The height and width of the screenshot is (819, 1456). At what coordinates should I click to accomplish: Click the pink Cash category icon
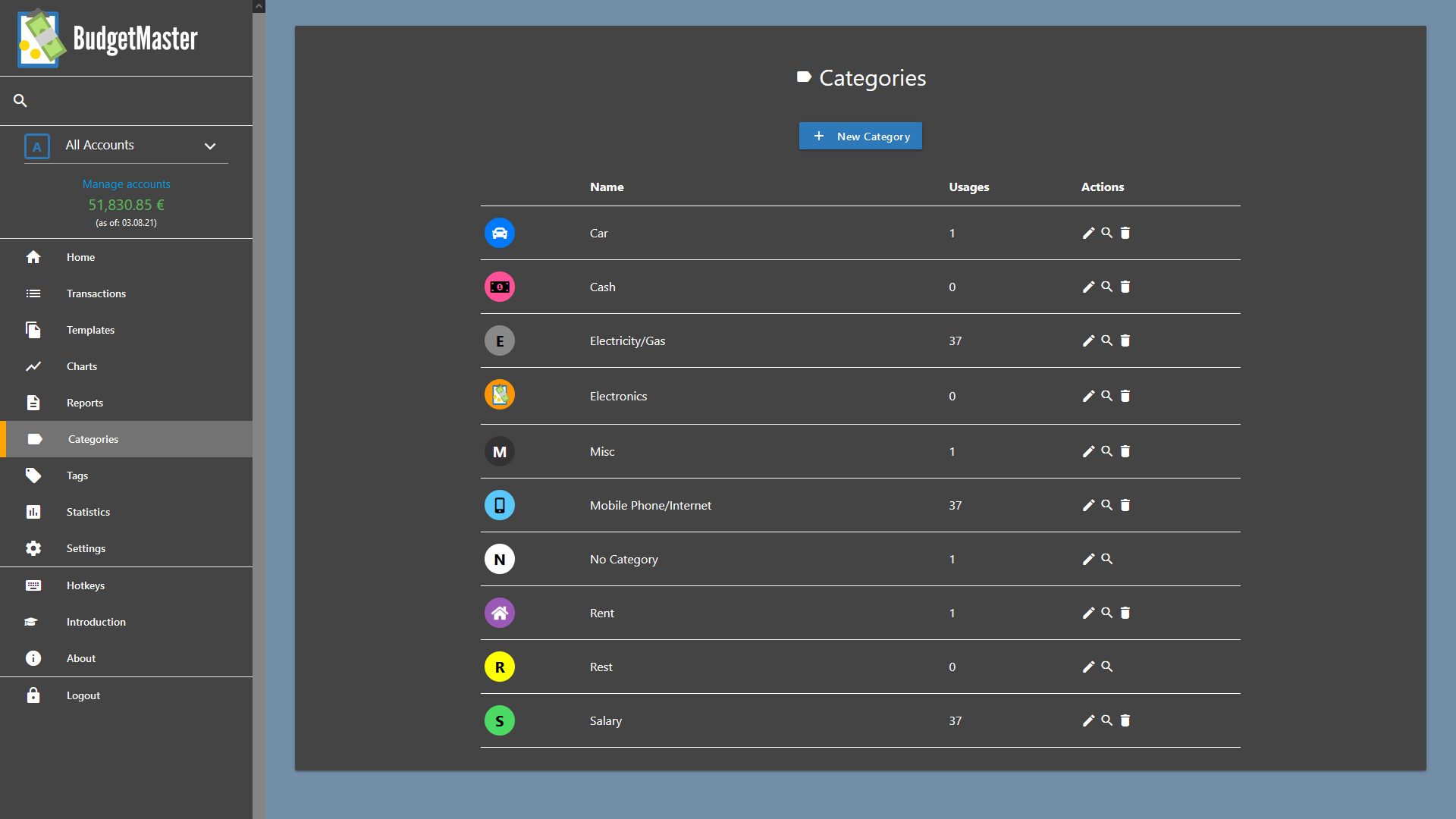(x=500, y=287)
